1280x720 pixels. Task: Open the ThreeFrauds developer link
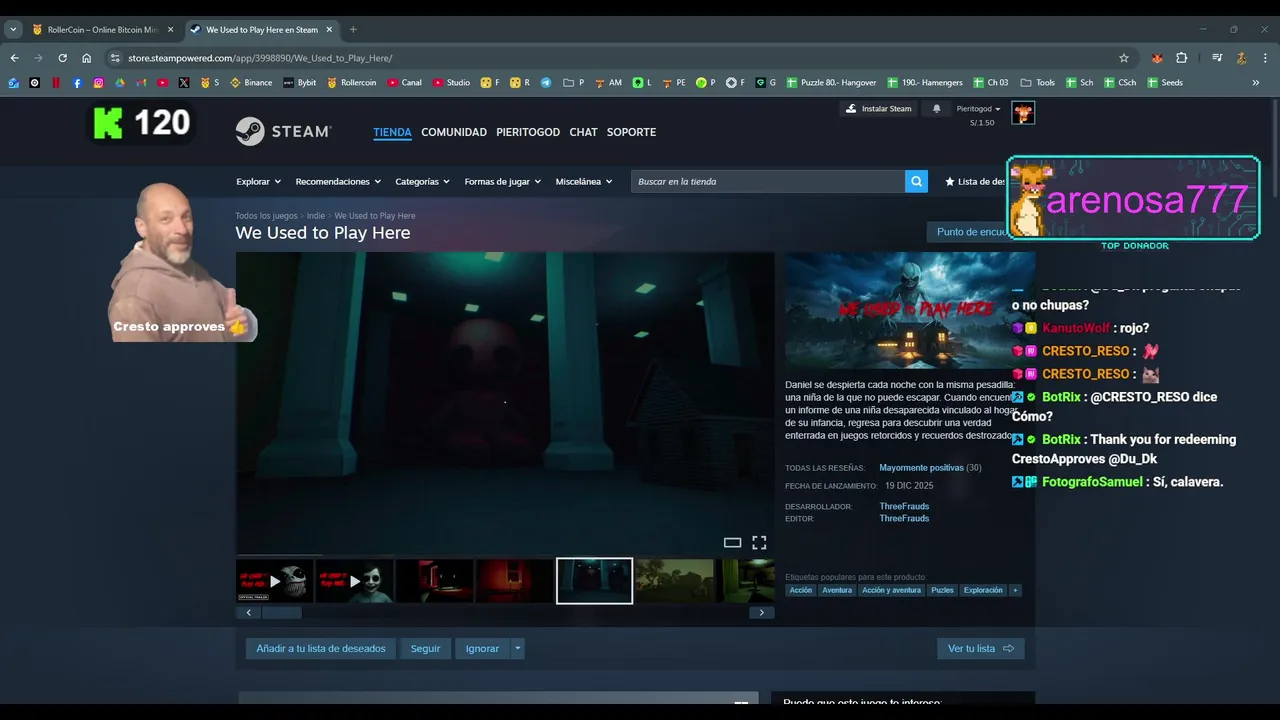point(904,506)
